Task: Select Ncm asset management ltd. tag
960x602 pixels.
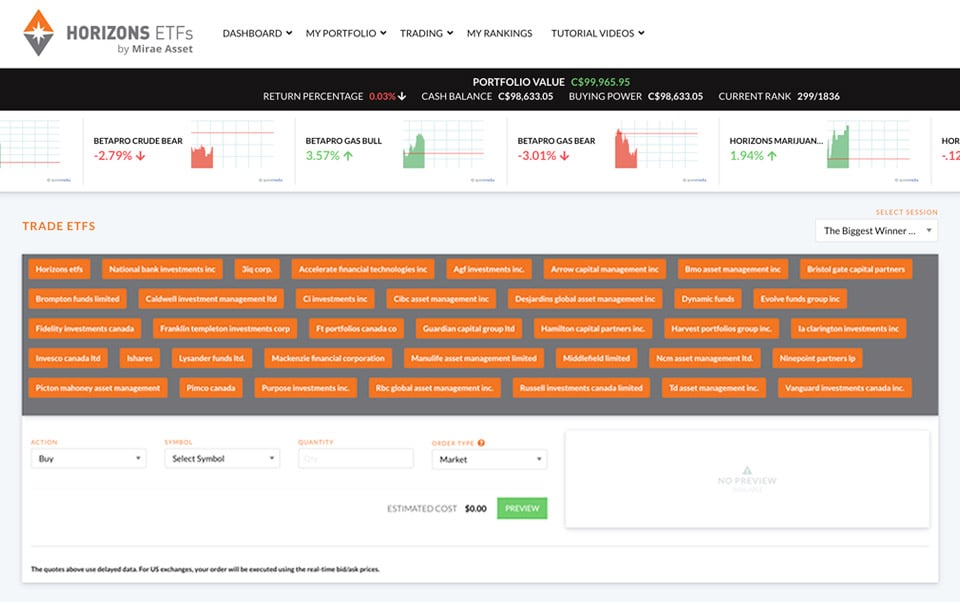Action: [x=705, y=358]
